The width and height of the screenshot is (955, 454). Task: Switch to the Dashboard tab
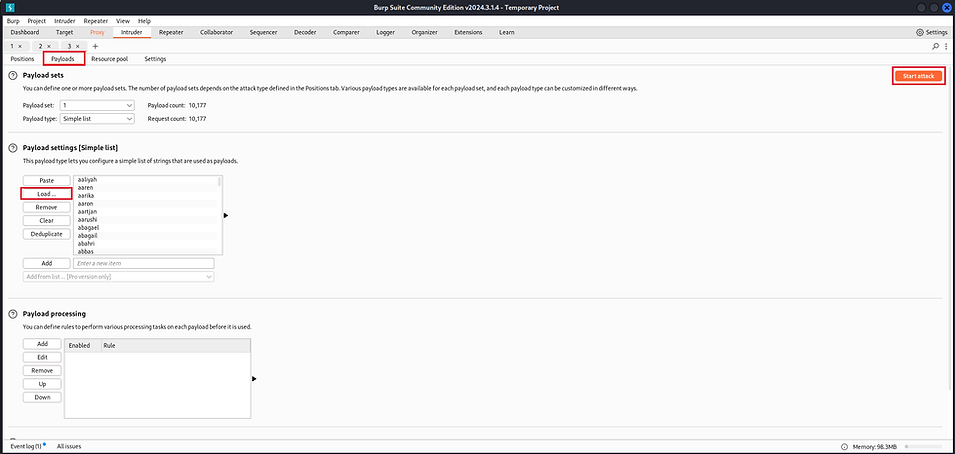point(25,32)
